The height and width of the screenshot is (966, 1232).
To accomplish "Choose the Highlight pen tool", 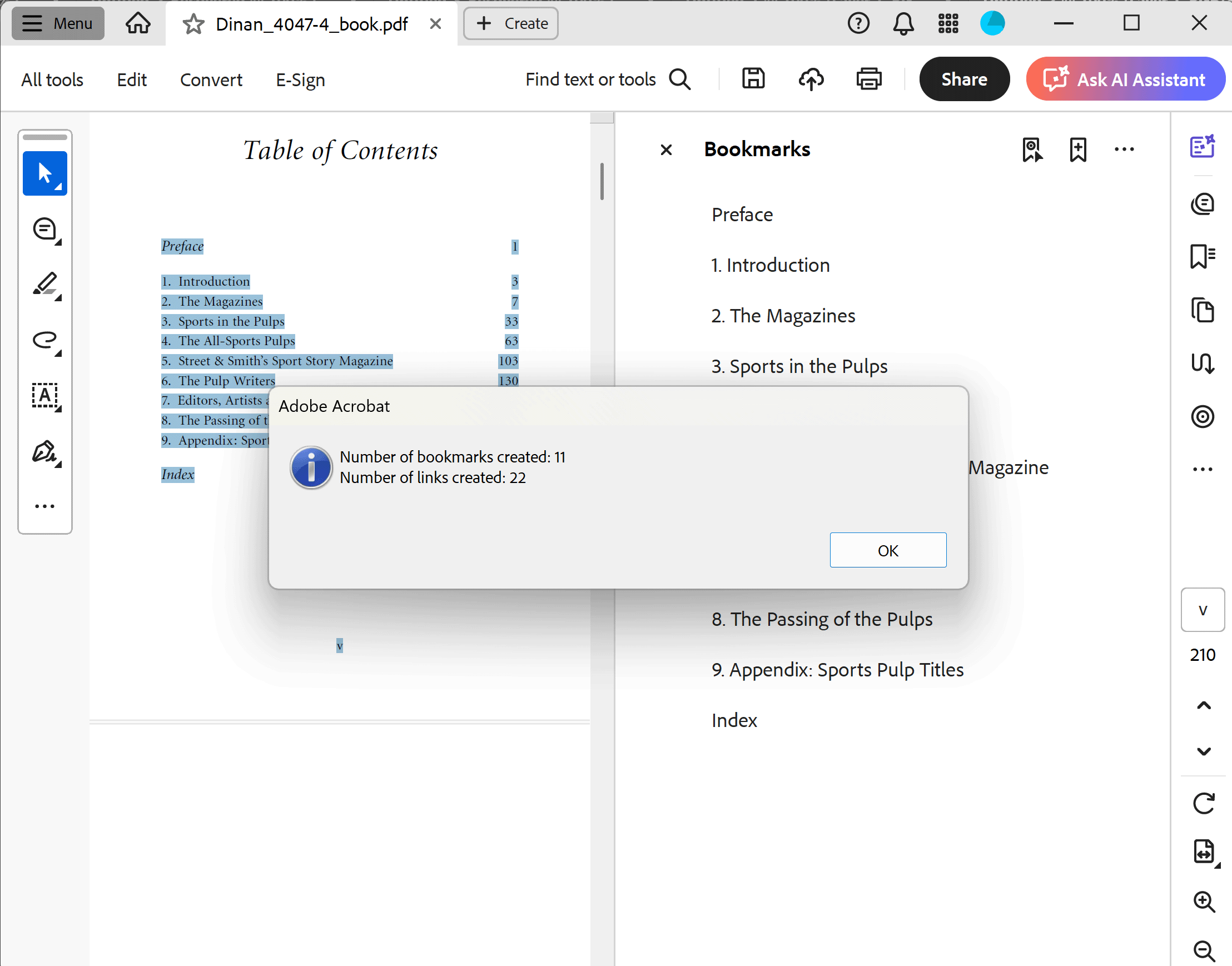I will (45, 285).
